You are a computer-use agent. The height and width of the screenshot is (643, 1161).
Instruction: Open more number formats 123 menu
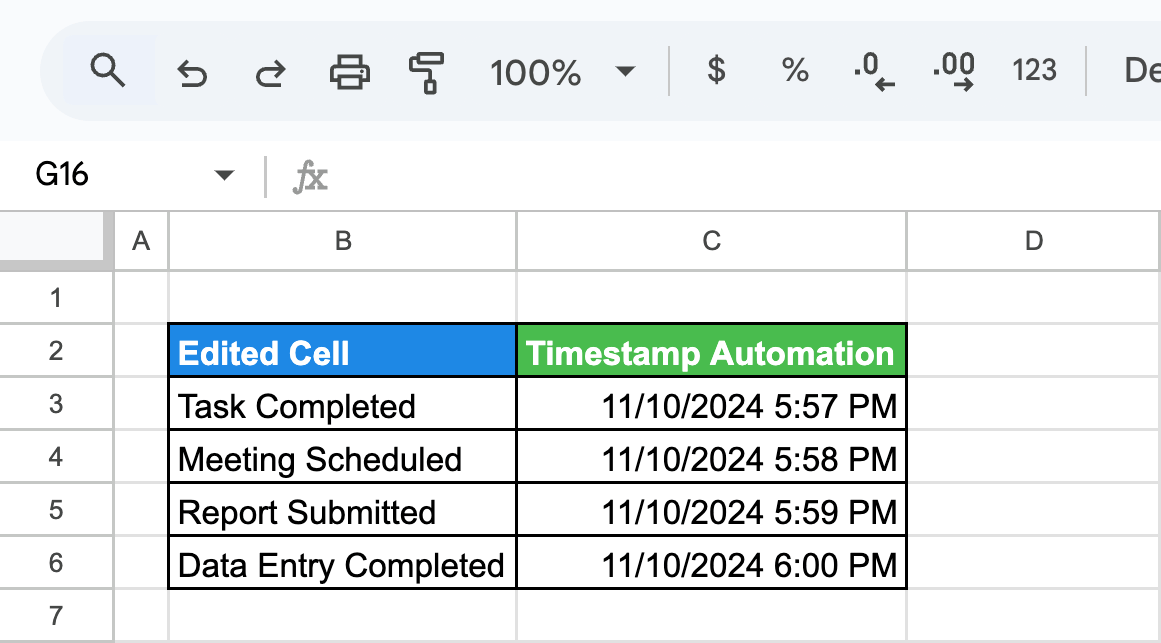(1034, 70)
